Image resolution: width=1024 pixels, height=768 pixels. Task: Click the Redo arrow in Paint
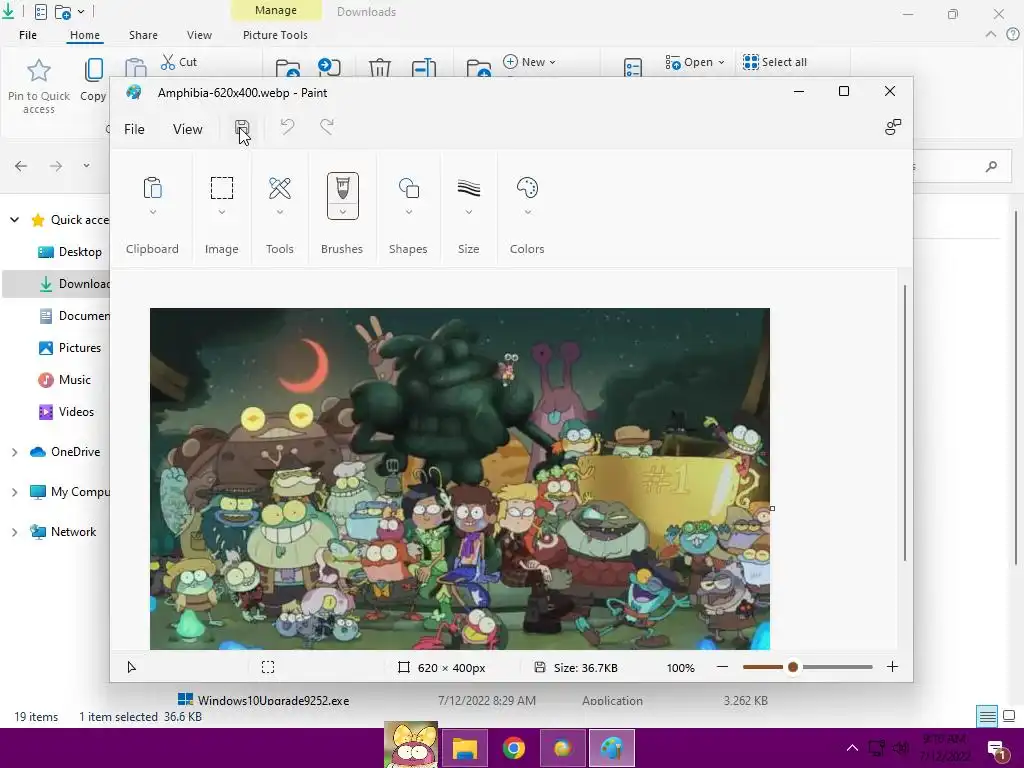tap(327, 127)
